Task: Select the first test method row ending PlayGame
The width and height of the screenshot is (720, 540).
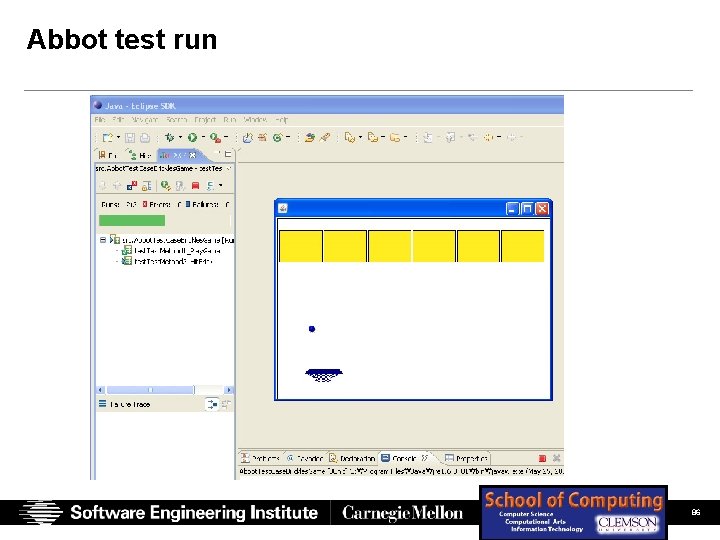Action: tap(172, 251)
